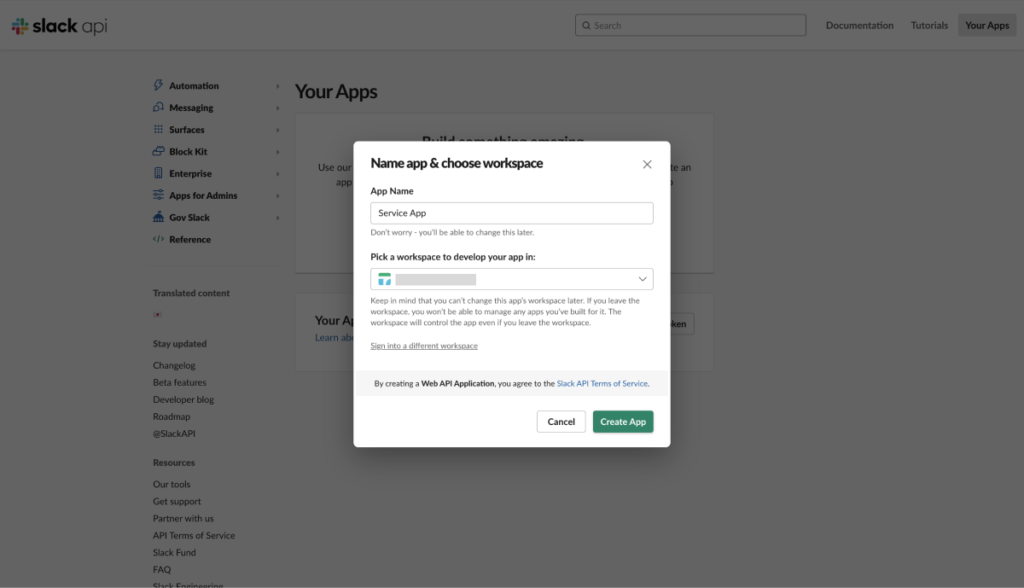Expand the Automation sidebar section
The height and width of the screenshot is (588, 1024).
pos(278,86)
